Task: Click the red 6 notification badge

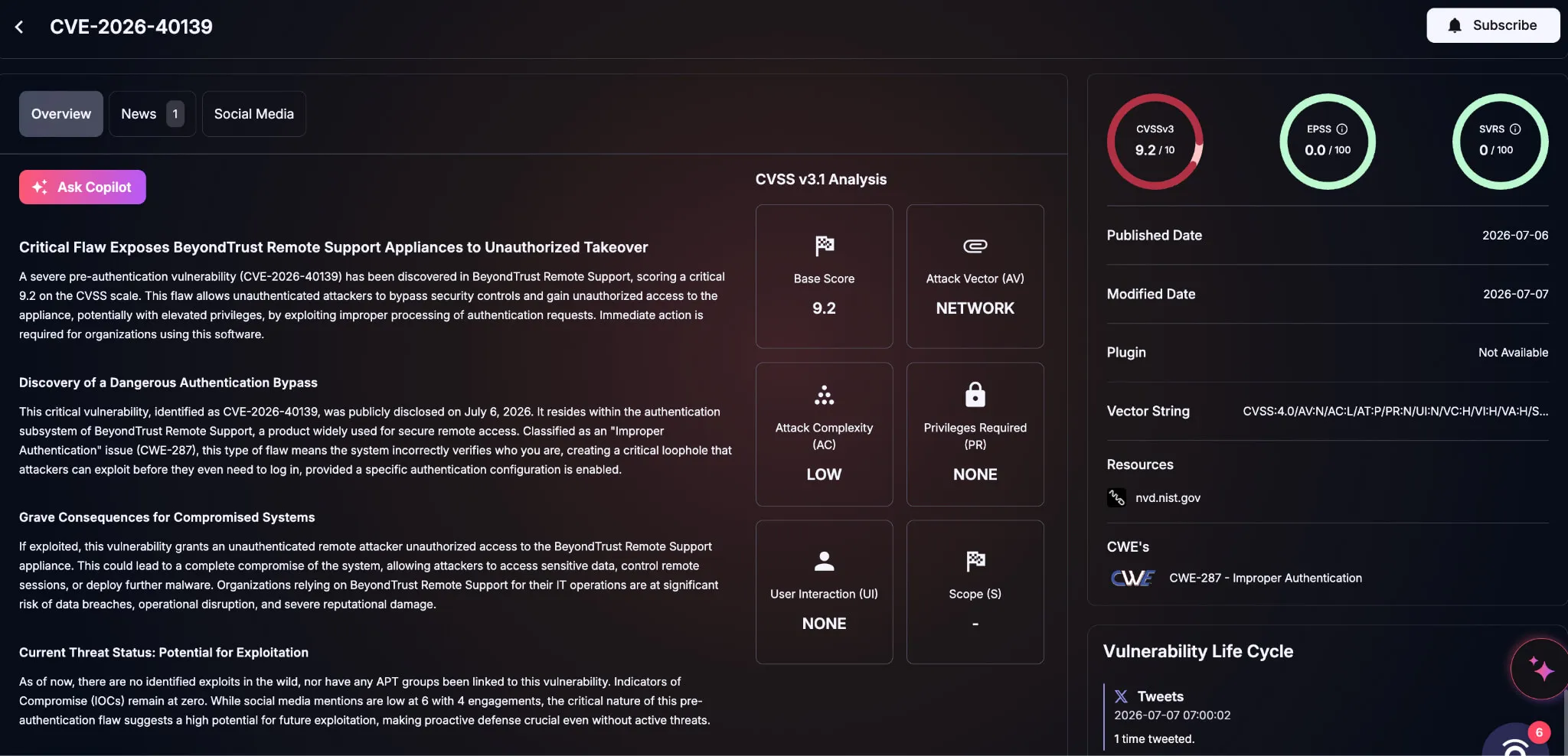Action: 1539,732
